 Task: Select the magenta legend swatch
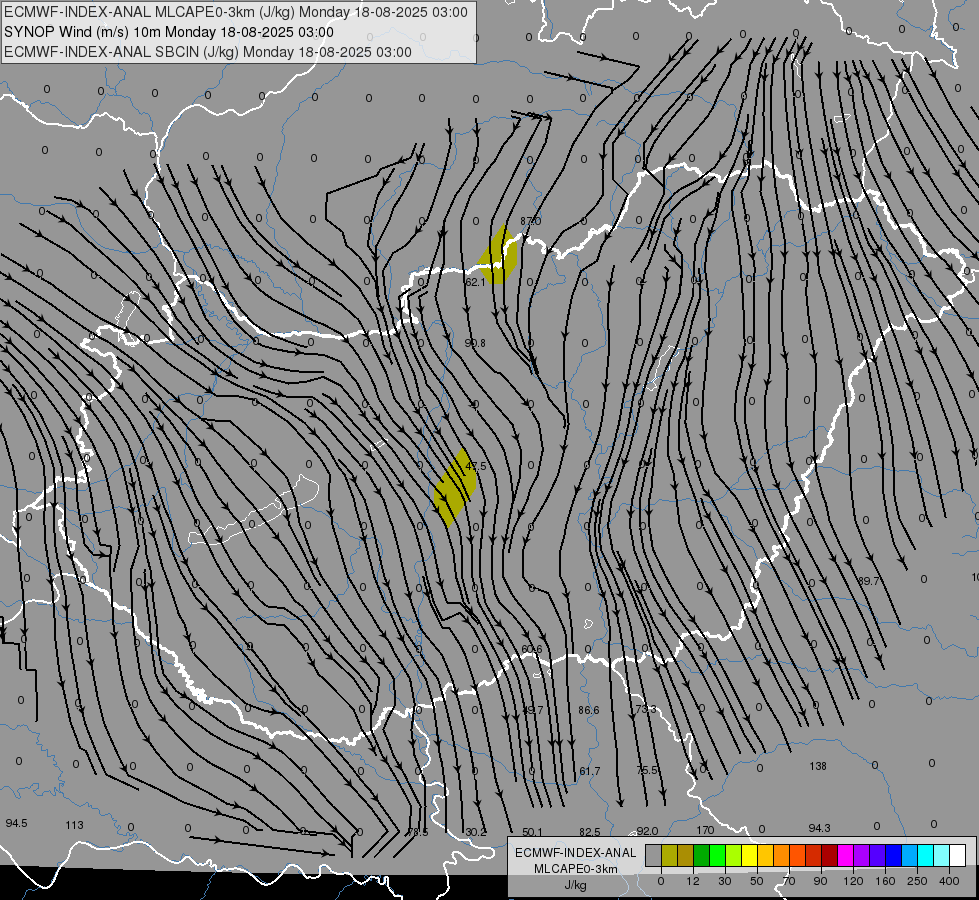pos(845,856)
